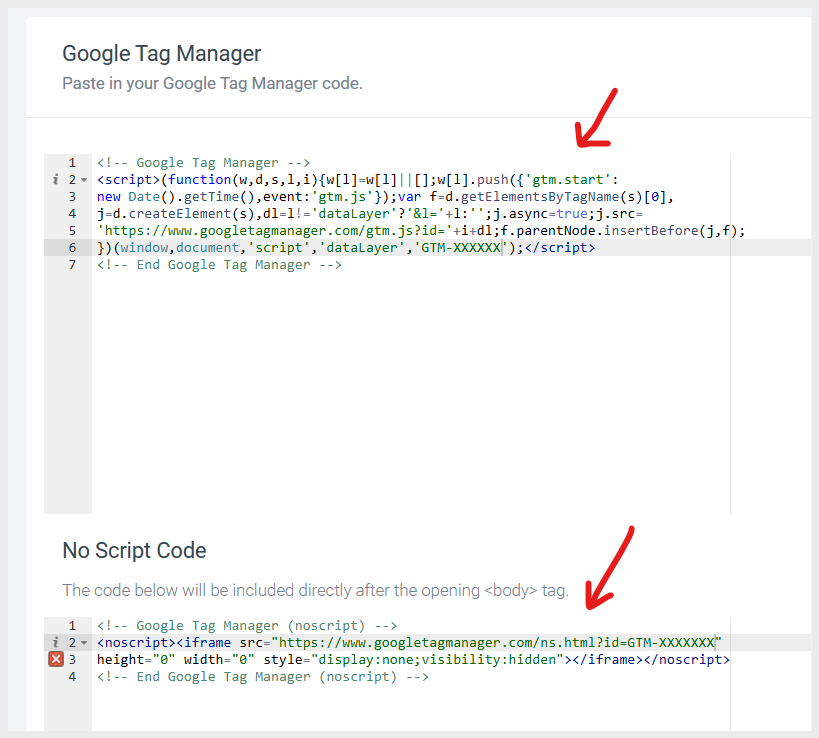The height and width of the screenshot is (738, 819).
Task: Click the info icon beside line 2 in GTM editor
Action: (55, 180)
